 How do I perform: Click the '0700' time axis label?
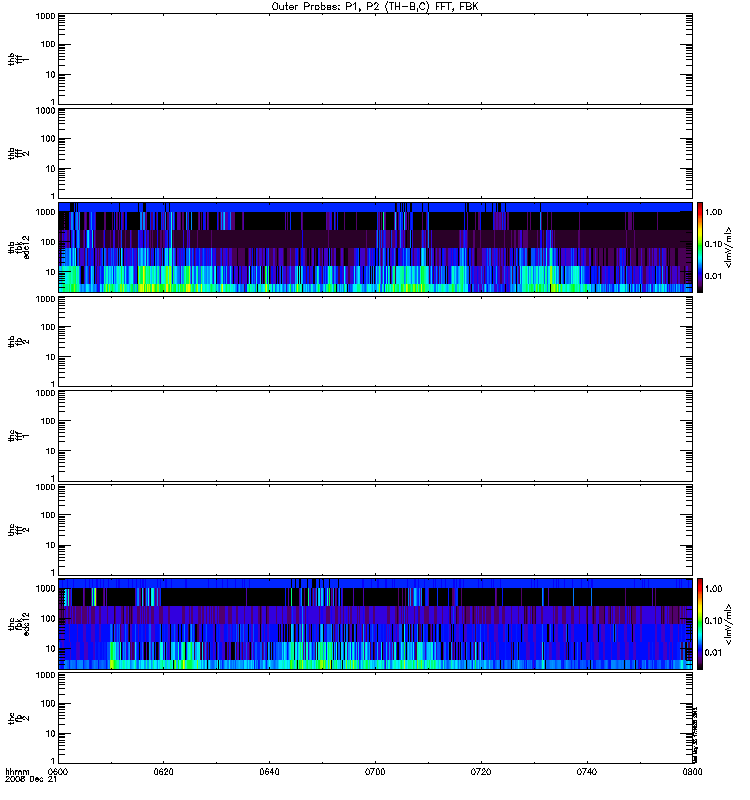point(375,772)
